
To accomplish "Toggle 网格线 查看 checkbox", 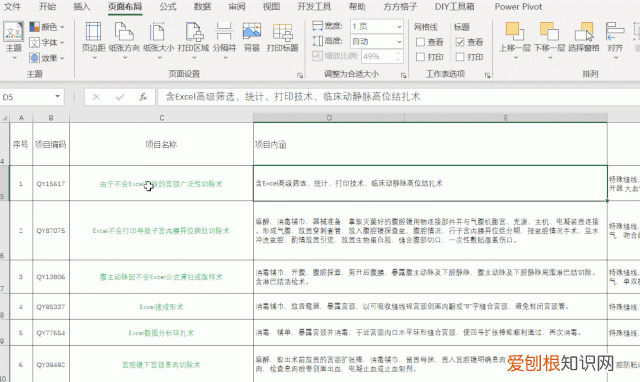I will click(x=420, y=42).
